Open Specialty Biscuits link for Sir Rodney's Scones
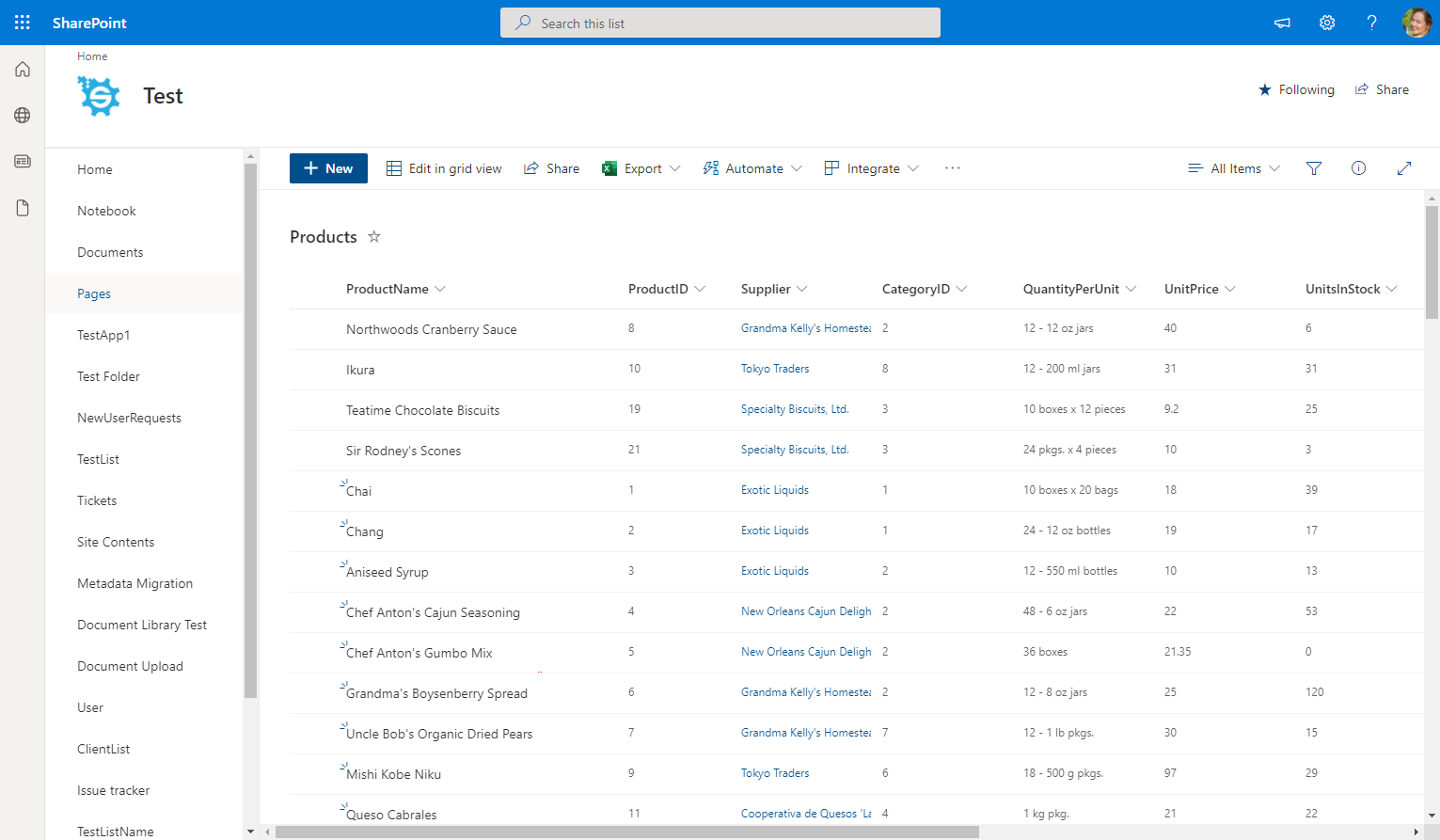 [795, 450]
